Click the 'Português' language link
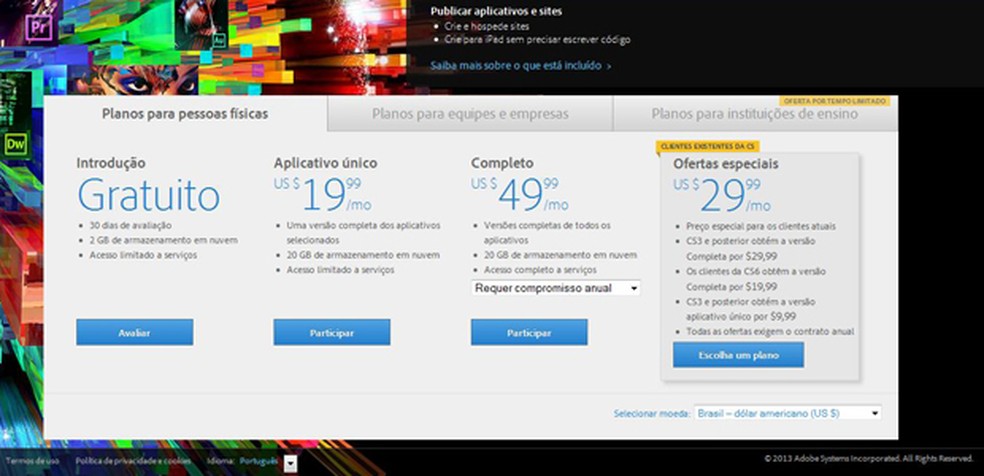 click(x=259, y=461)
